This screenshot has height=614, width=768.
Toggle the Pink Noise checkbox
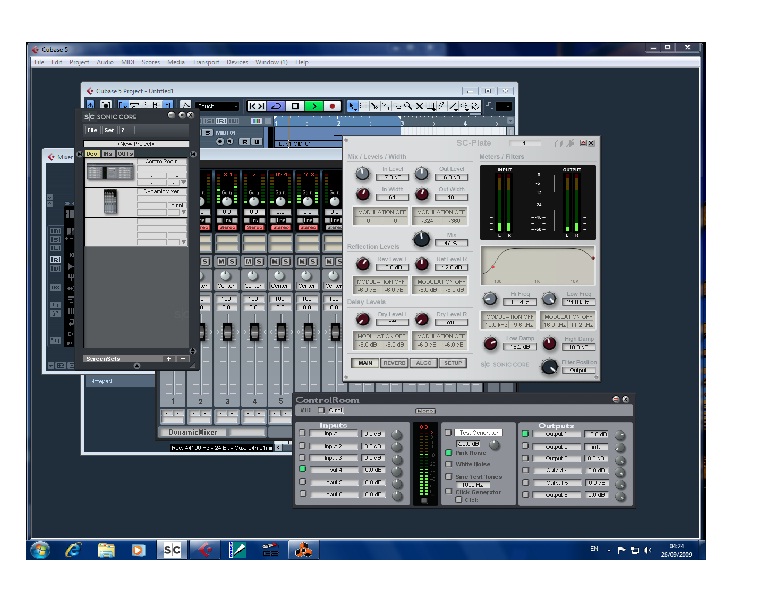point(449,453)
